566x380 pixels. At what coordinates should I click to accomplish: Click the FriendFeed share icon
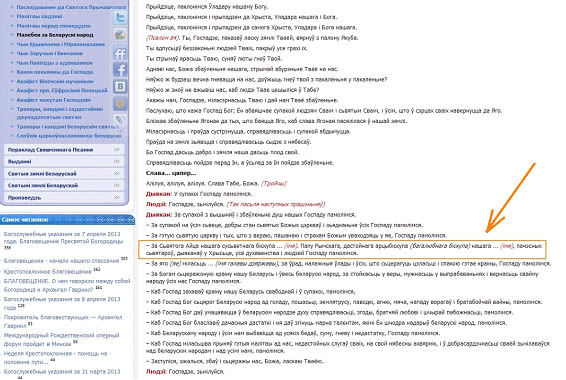tap(120, 53)
